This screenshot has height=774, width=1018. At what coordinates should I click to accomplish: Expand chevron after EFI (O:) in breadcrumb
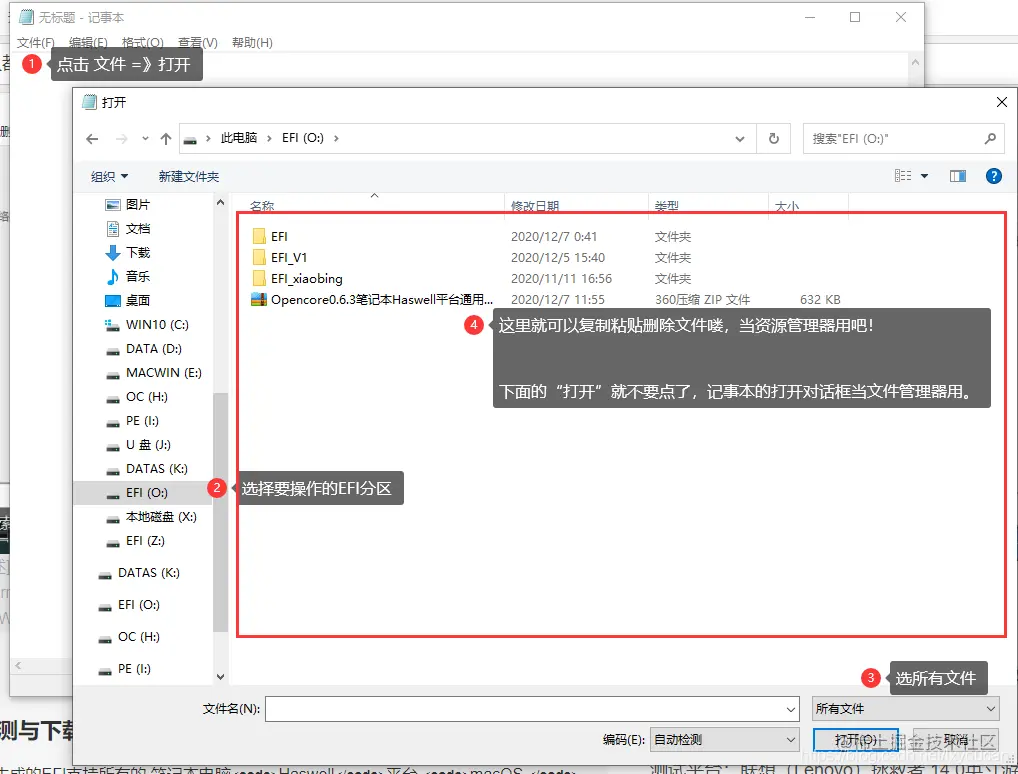[336, 138]
